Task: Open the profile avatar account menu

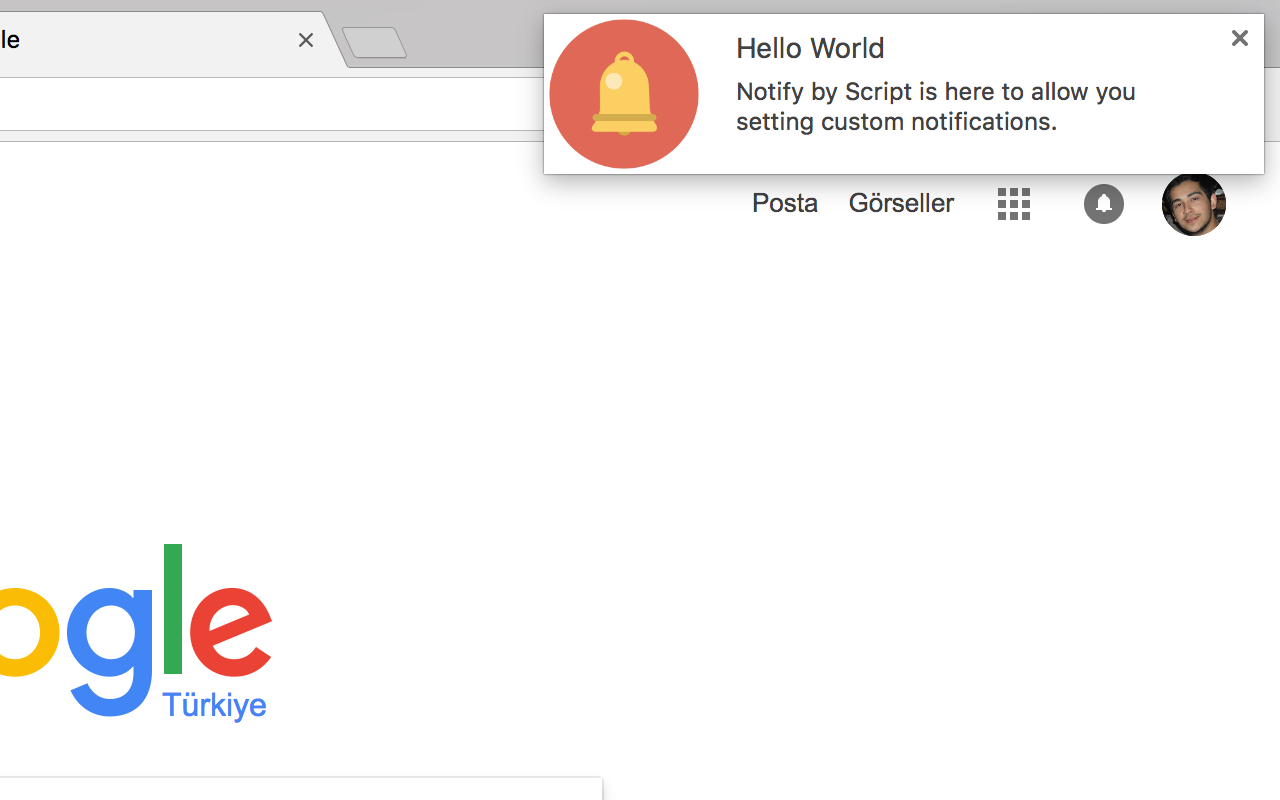Action: click(1193, 204)
